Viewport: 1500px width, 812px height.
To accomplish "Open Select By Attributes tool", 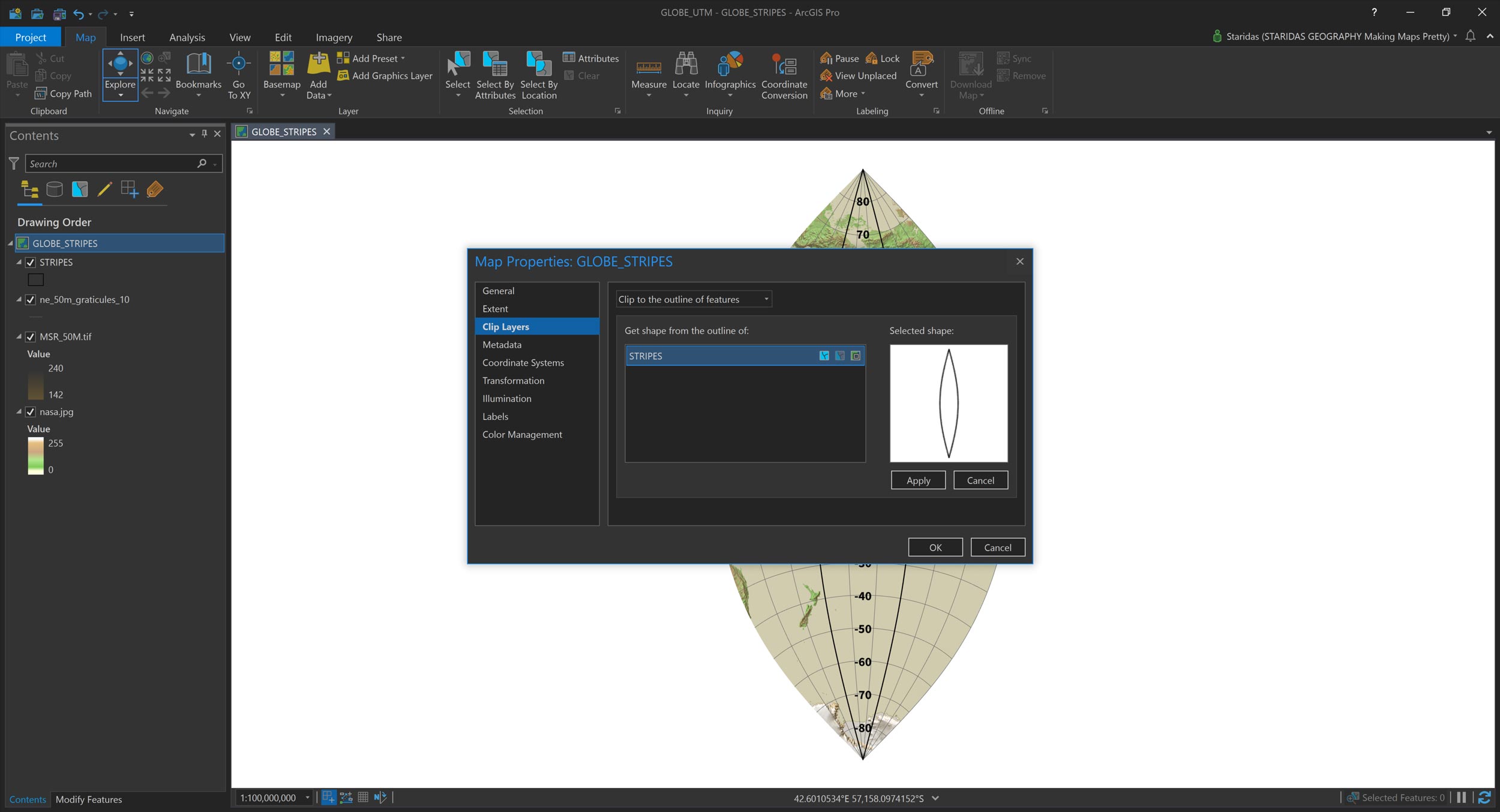I will pyautogui.click(x=495, y=65).
